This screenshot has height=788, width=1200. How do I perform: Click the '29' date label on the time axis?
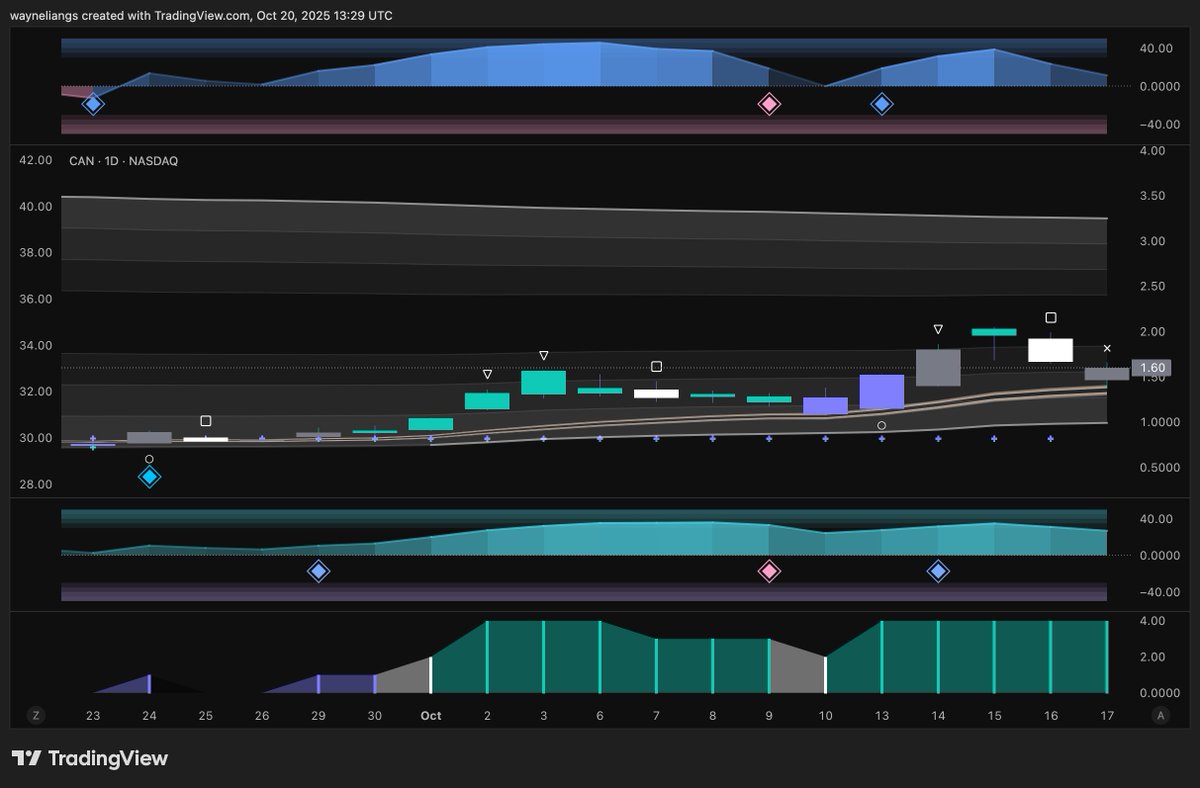point(318,716)
